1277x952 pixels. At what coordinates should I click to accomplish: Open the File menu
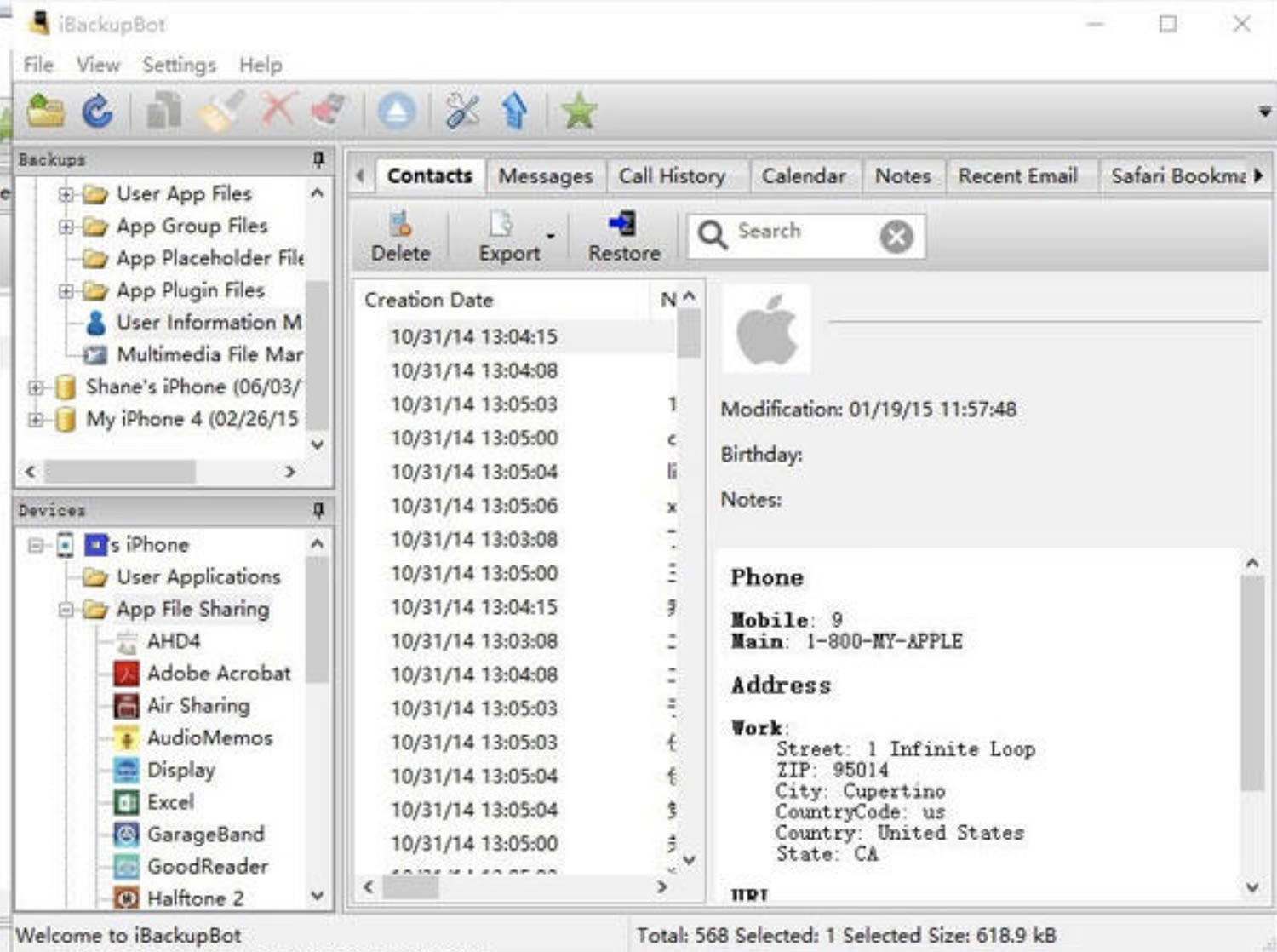coord(38,65)
